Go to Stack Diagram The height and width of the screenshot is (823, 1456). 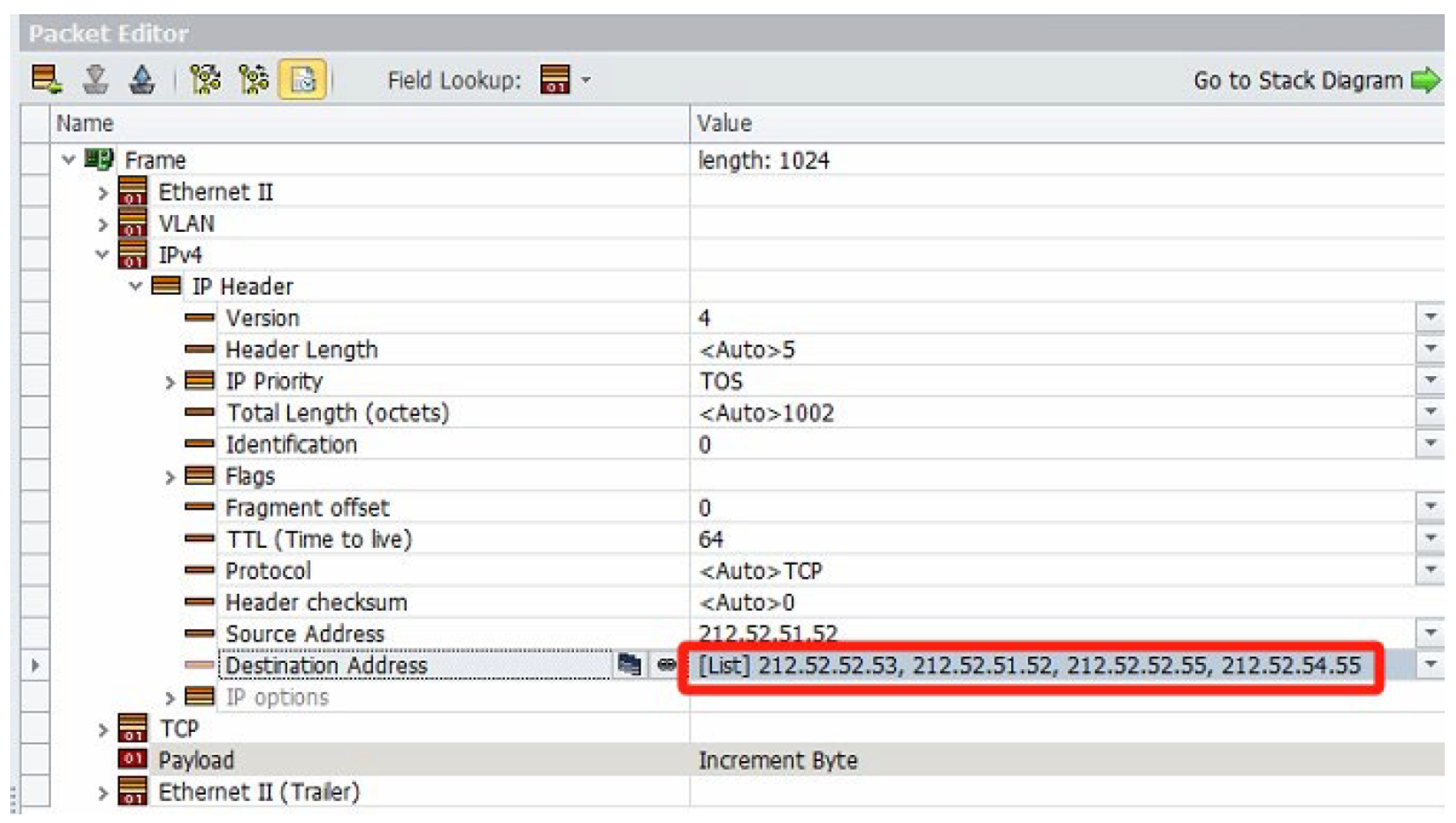[x=1316, y=80]
